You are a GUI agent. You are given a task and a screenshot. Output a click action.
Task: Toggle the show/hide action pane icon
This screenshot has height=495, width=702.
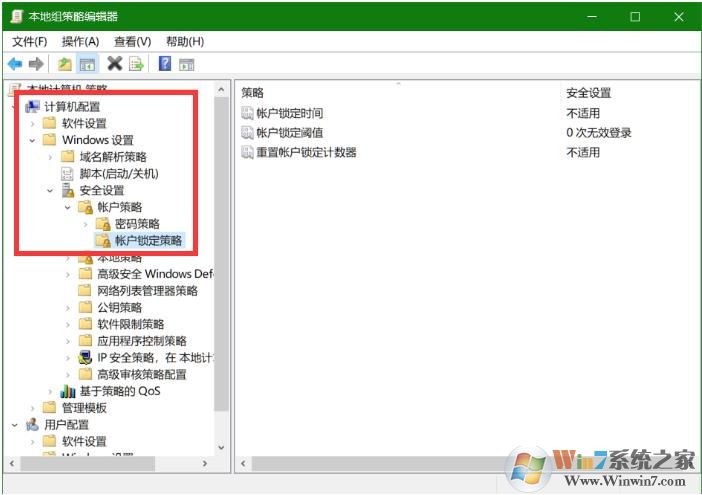point(187,64)
